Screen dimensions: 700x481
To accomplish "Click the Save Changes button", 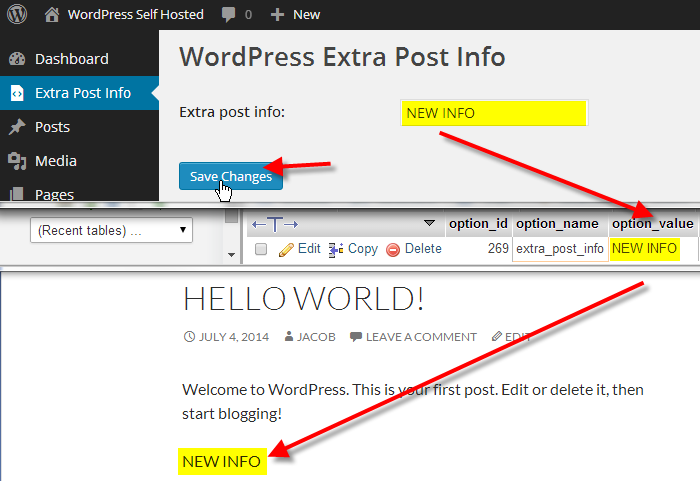I will tap(231, 176).
